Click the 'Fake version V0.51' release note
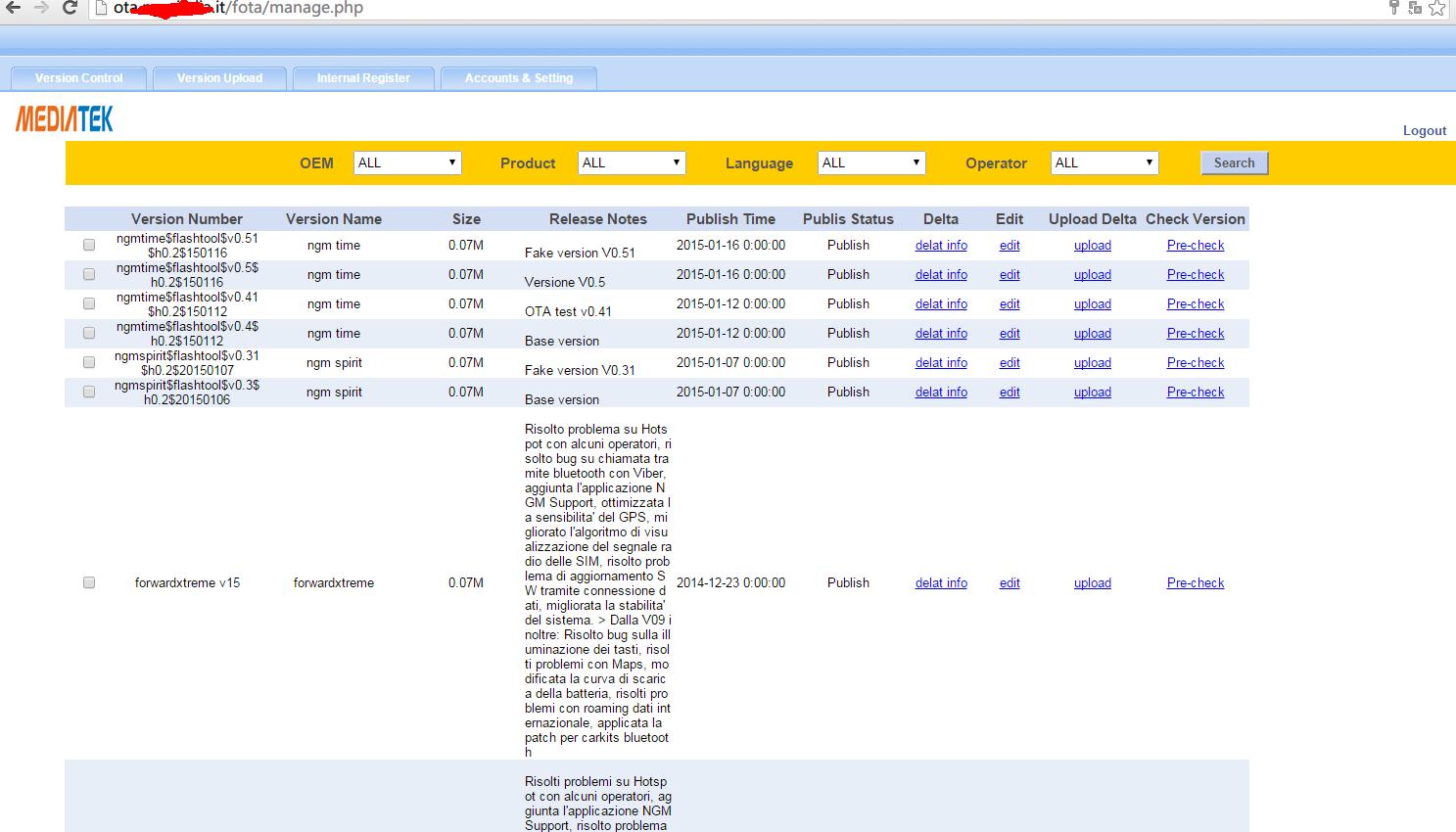This screenshot has height=832, width=1456. [x=580, y=253]
